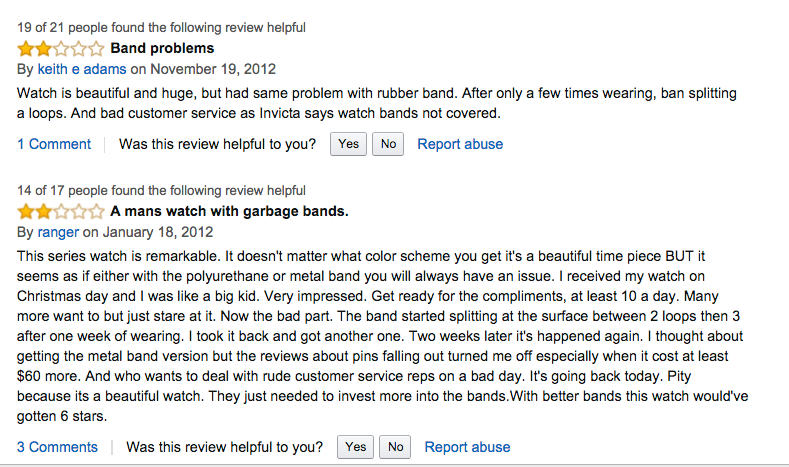Open the 1 Comment link
Viewport: 789px width, 467px height.
[x=54, y=144]
